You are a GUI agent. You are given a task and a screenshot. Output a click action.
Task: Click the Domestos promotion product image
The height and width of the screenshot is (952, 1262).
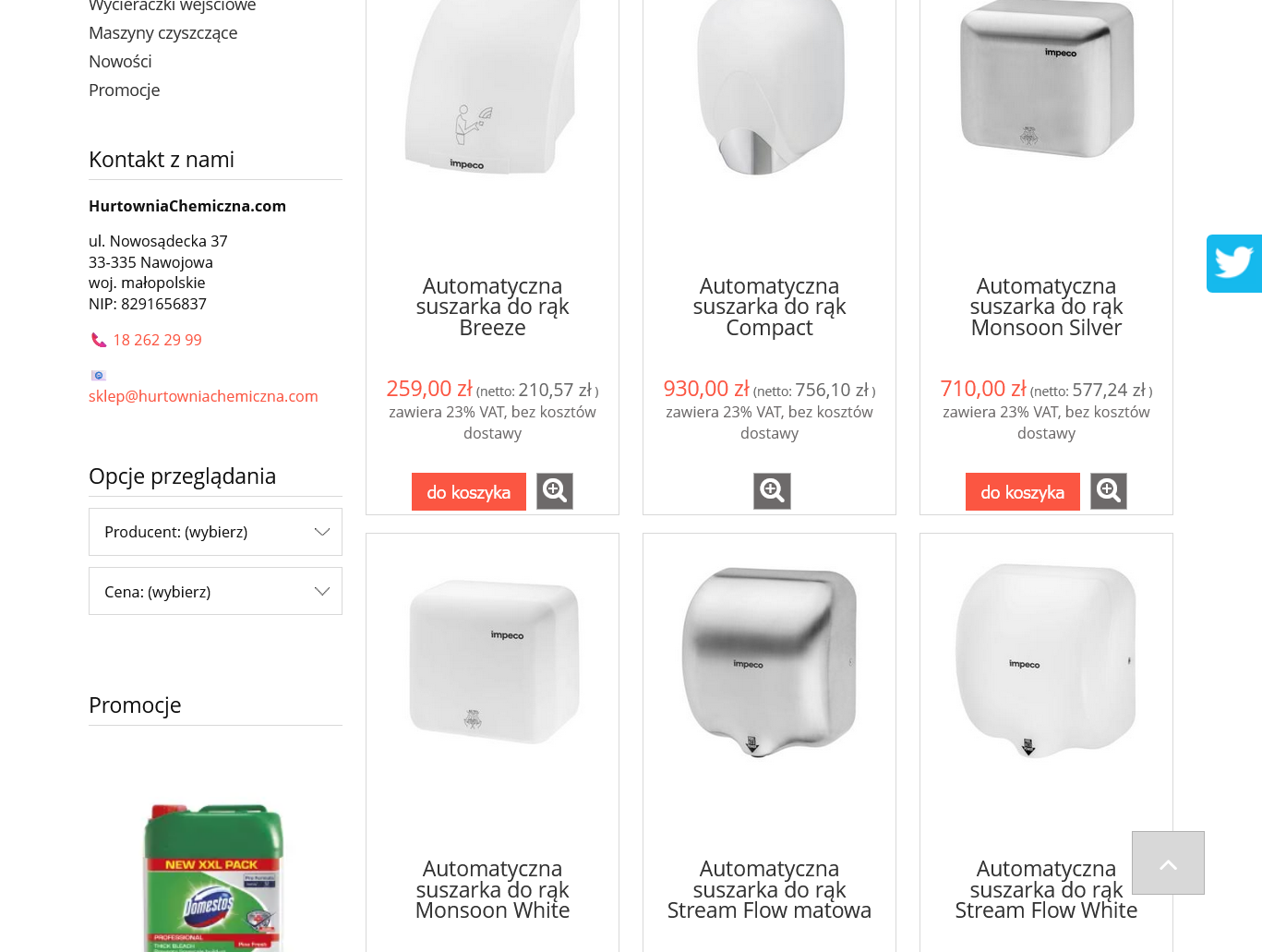coord(214,875)
